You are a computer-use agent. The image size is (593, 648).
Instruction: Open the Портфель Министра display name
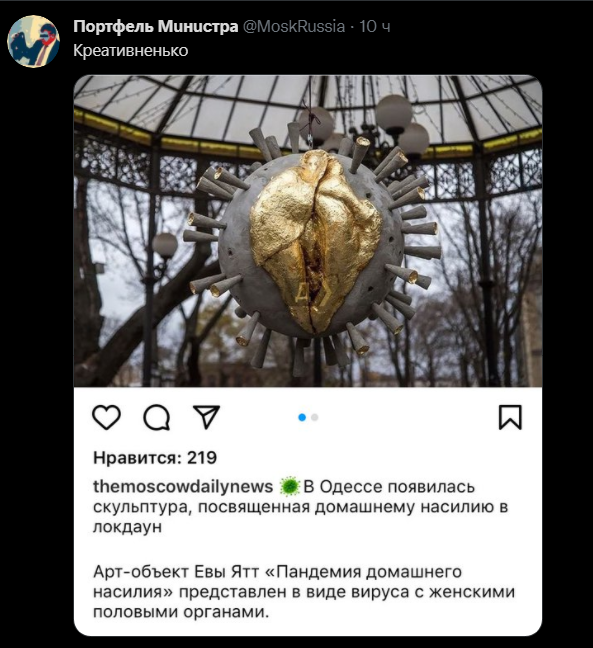[x=156, y=26]
